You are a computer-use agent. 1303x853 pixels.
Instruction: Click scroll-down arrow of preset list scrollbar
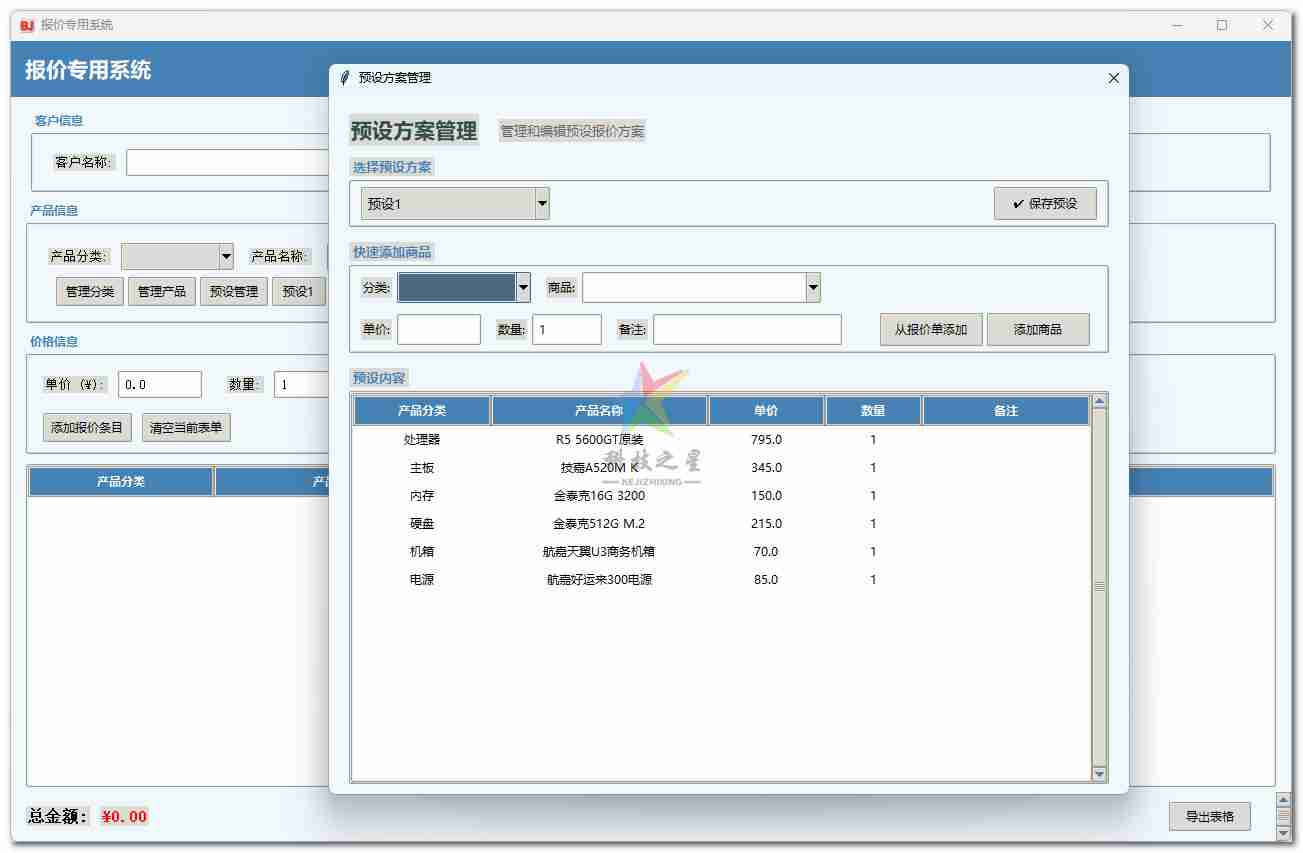pyautogui.click(x=1099, y=773)
